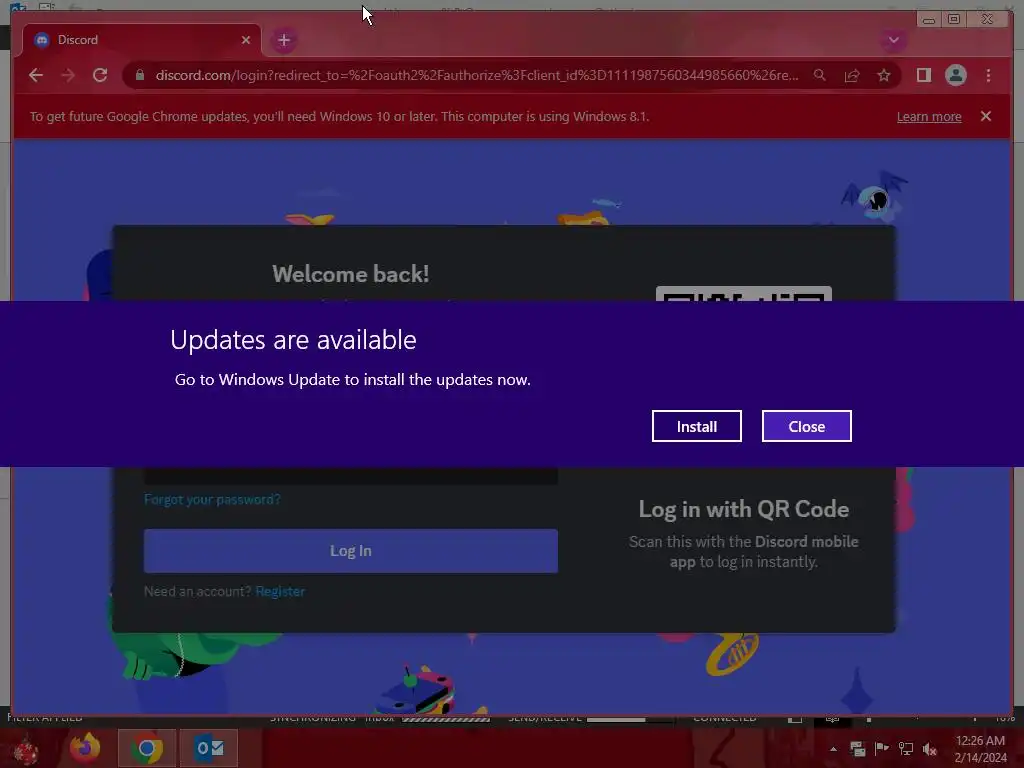Screen dimensions: 1024x768
Task: Switch to Outlook in the taskbar
Action: click(x=209, y=748)
